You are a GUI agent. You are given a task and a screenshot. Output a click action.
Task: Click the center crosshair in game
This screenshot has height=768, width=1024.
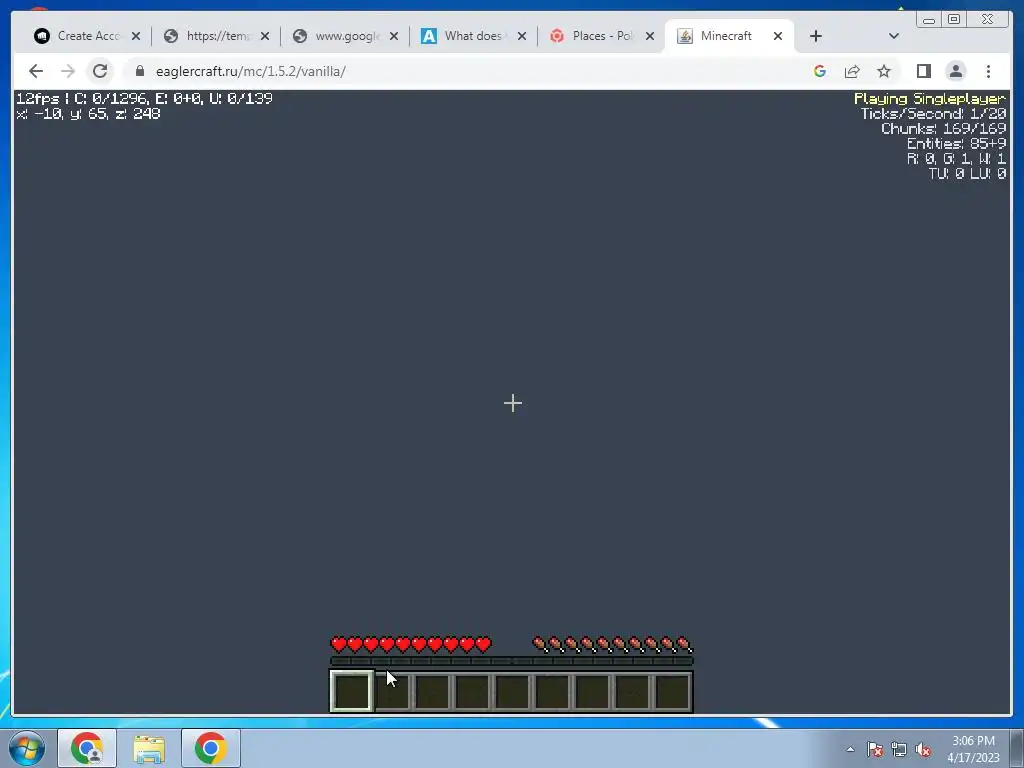pos(513,403)
